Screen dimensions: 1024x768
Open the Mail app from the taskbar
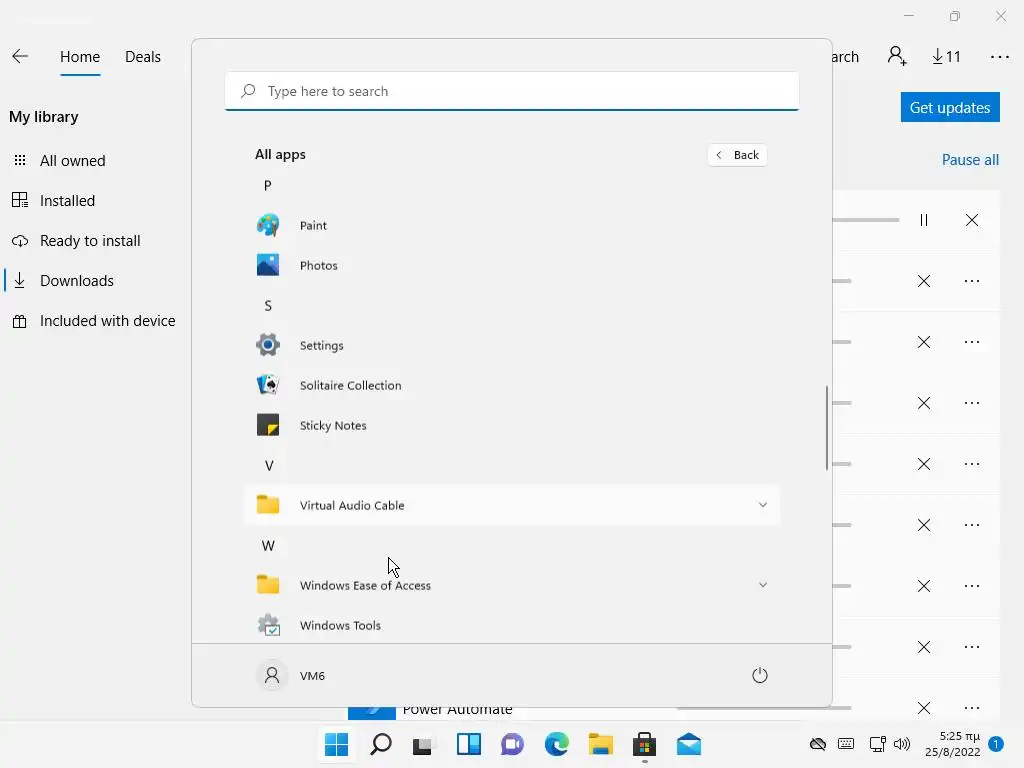click(688, 744)
